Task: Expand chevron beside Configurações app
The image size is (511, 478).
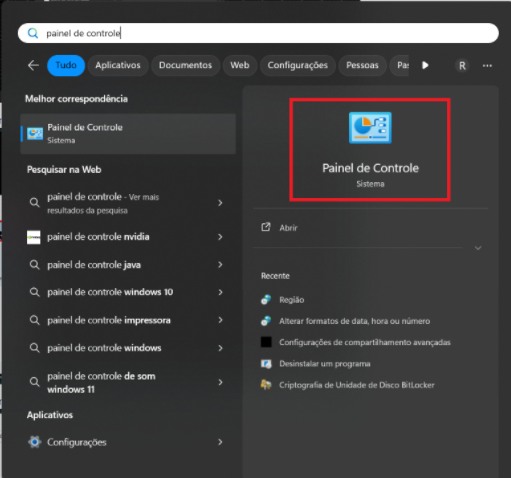Action: coord(220,442)
